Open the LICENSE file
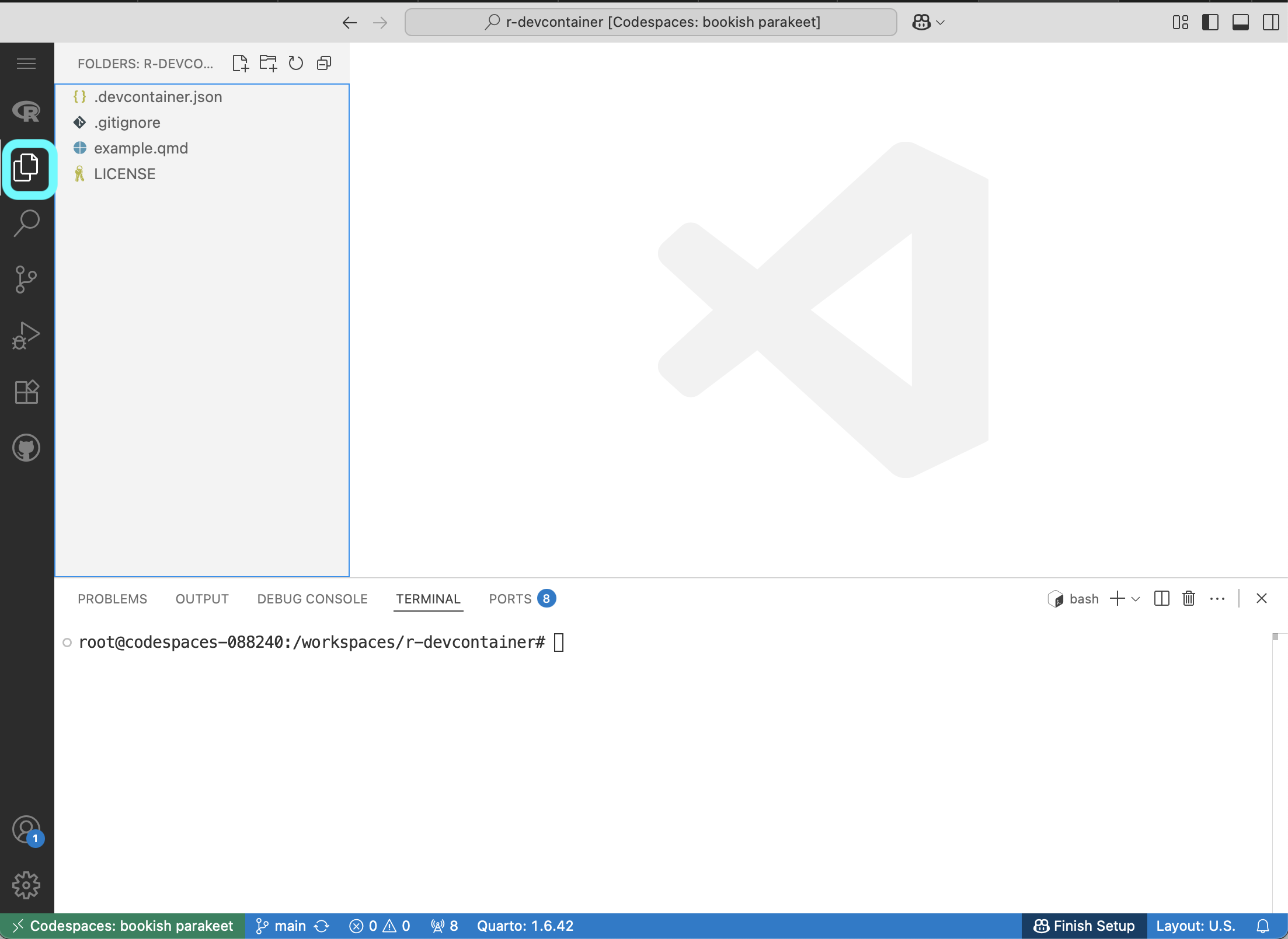Image resolution: width=1288 pixels, height=939 pixels. click(202, 174)
